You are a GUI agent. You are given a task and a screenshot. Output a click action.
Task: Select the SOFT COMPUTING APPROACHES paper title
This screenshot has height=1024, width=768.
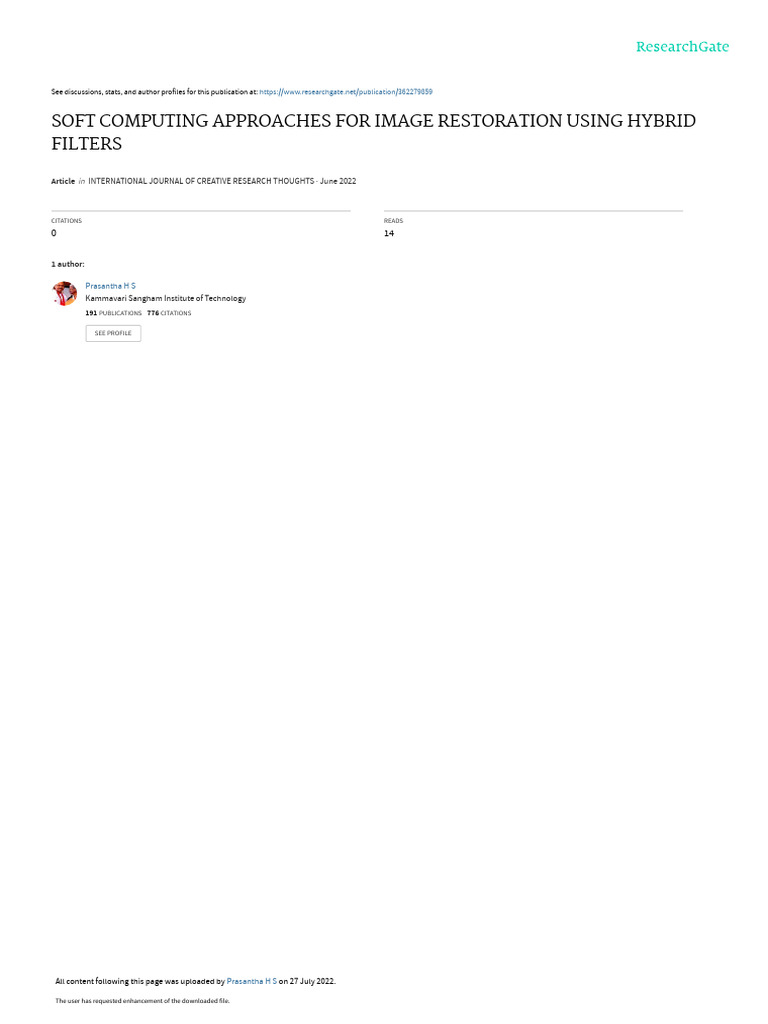[x=374, y=132]
